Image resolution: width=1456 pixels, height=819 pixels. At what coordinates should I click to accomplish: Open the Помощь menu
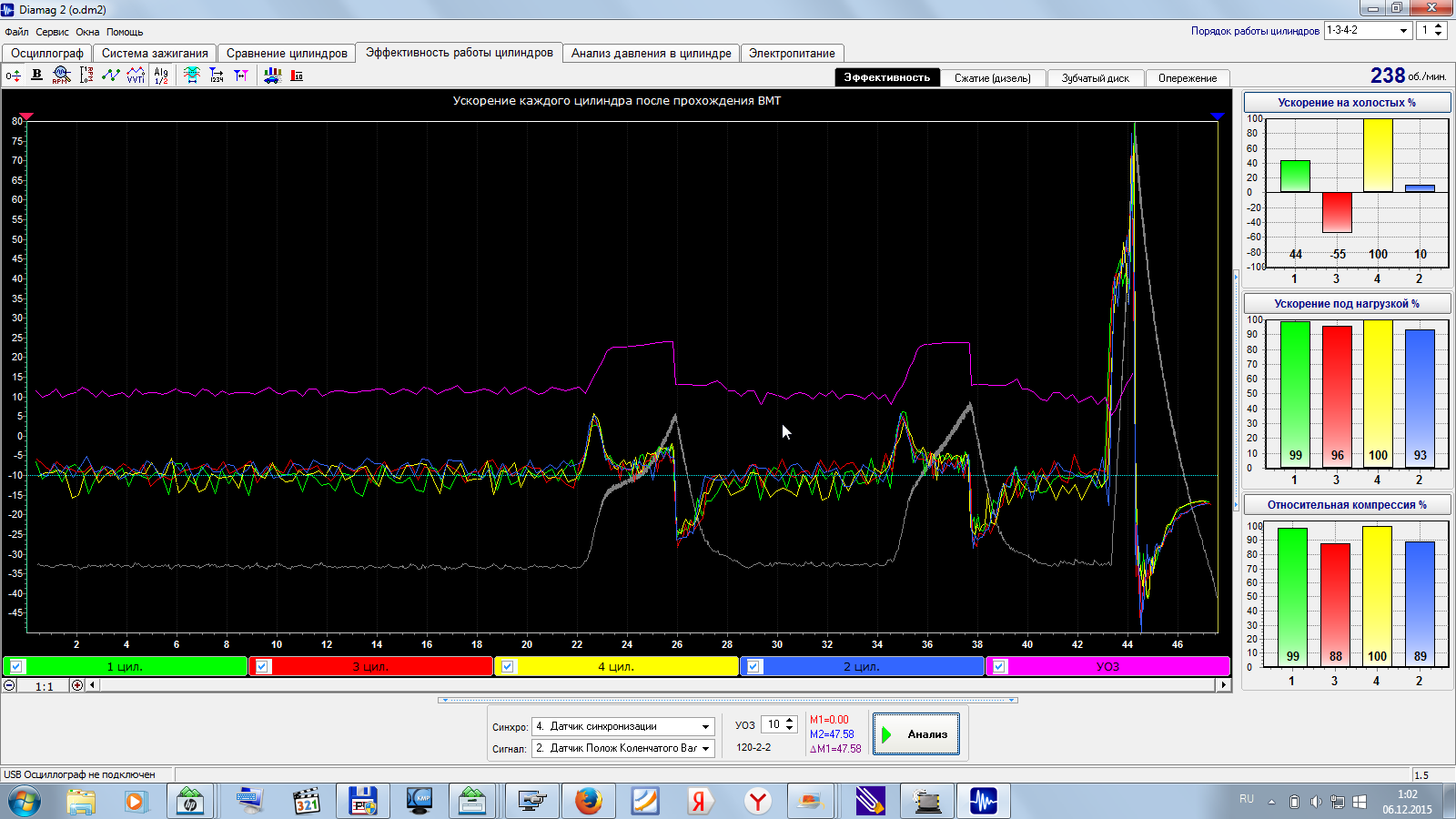[125, 32]
